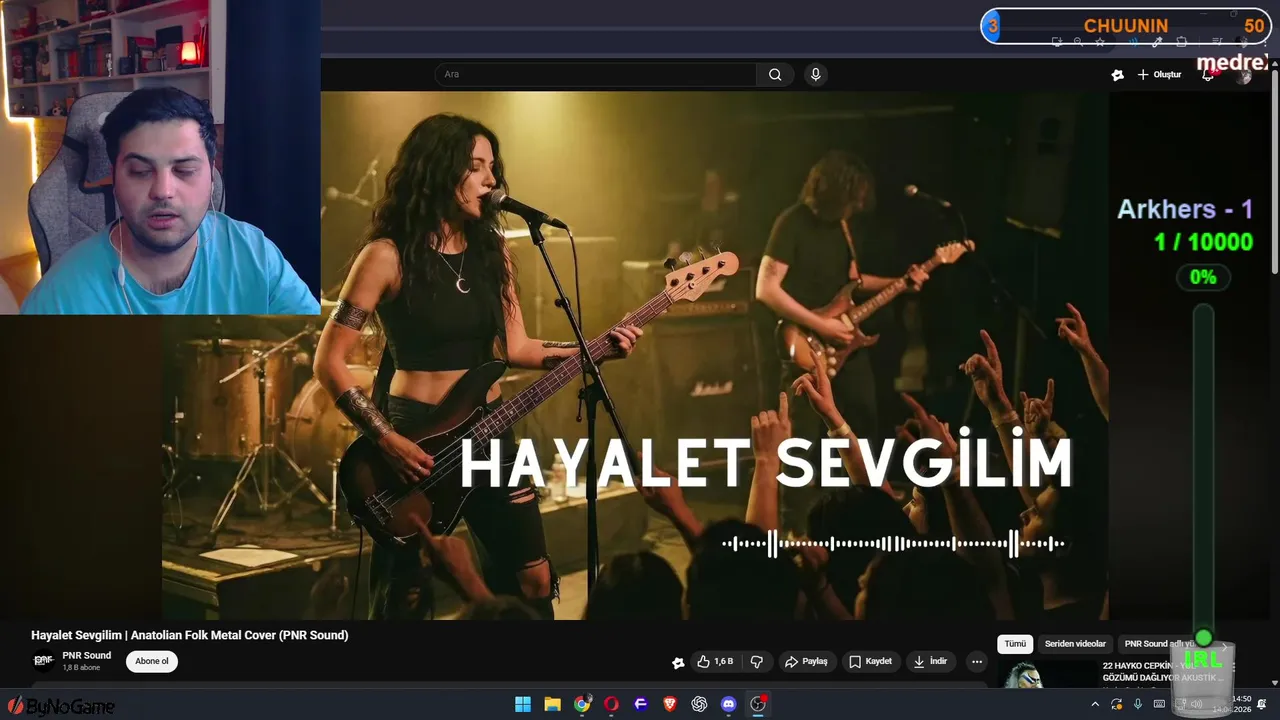Open the account avatar menu
This screenshot has height=720, width=1280.
pos(1243,75)
